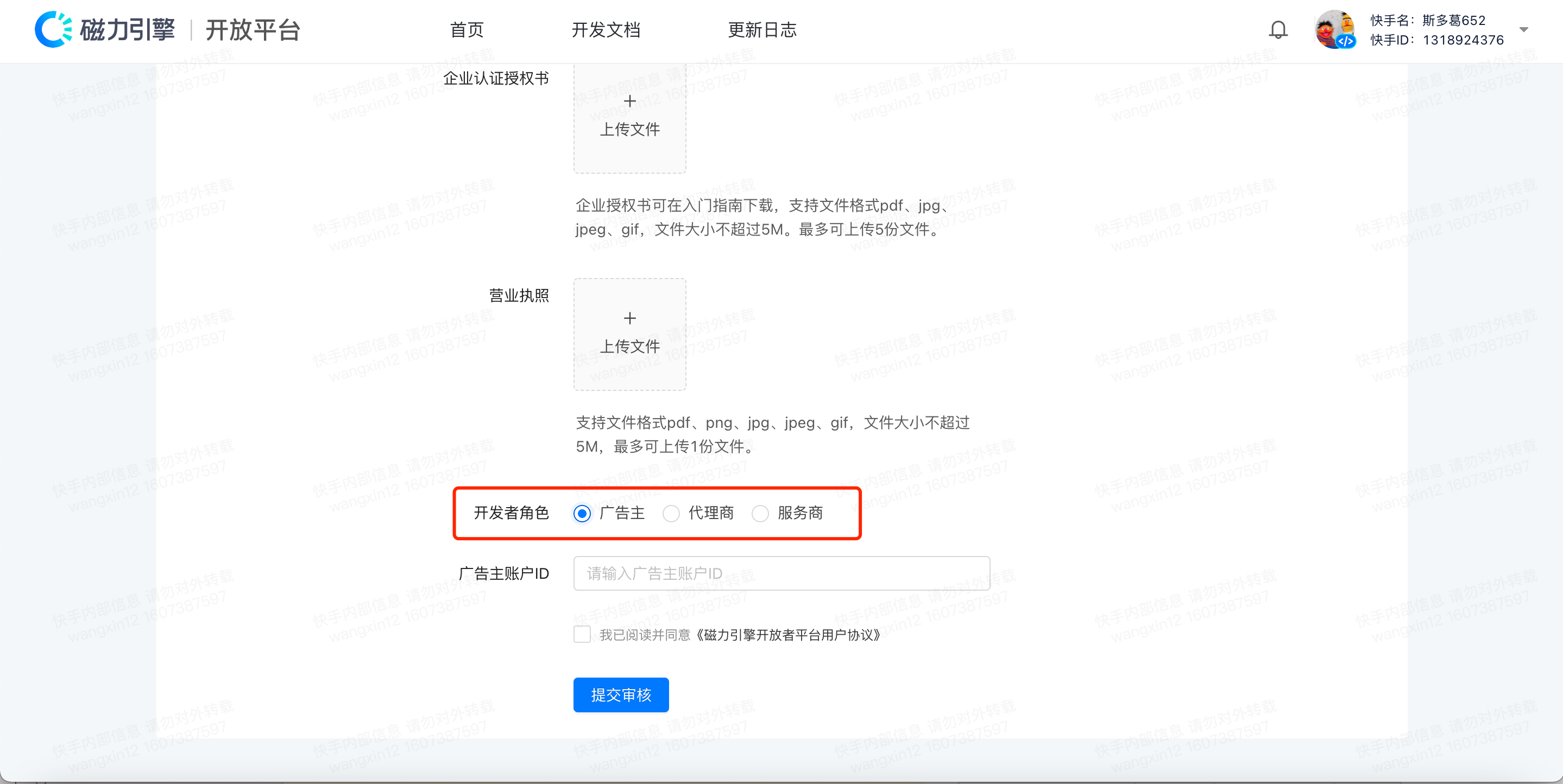
Task: Select the 广告主 developer role
Action: [582, 514]
